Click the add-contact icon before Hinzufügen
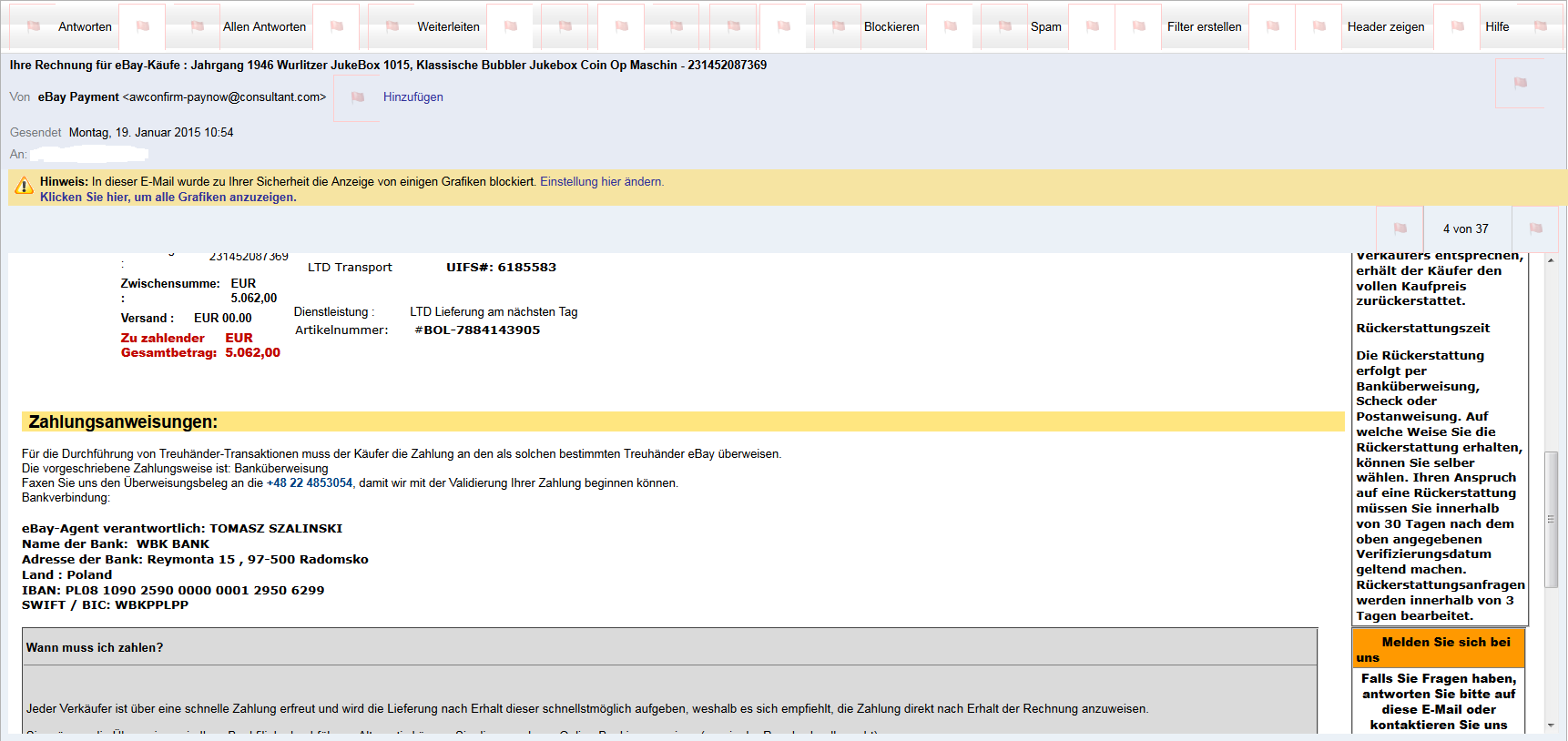The height and width of the screenshot is (741, 1568). [x=358, y=97]
